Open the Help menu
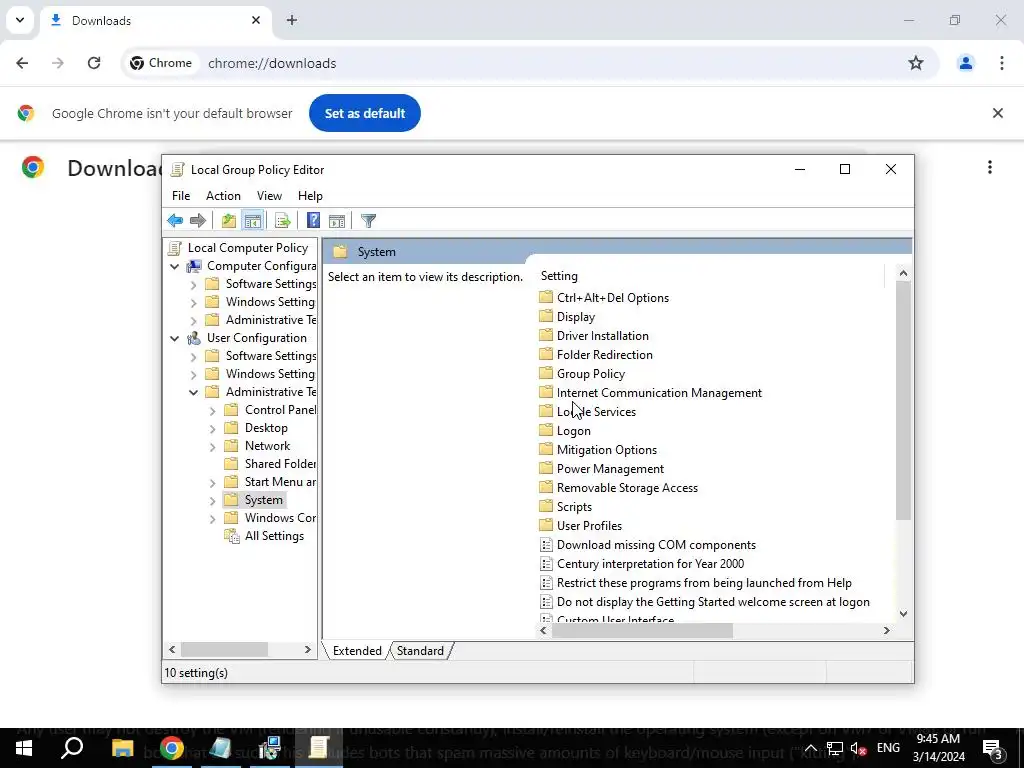 coord(310,196)
